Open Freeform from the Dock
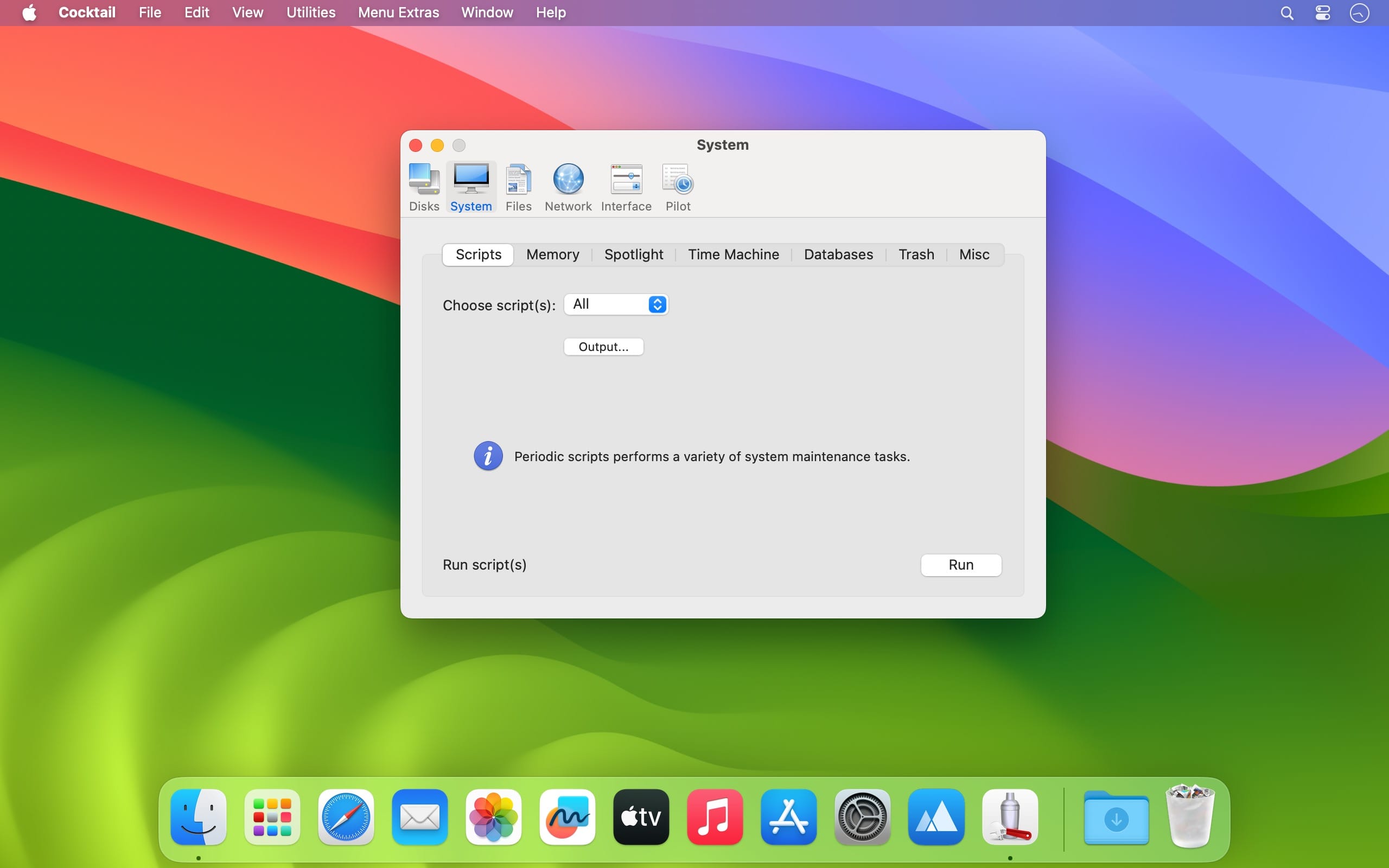Image resolution: width=1389 pixels, height=868 pixels. tap(567, 817)
